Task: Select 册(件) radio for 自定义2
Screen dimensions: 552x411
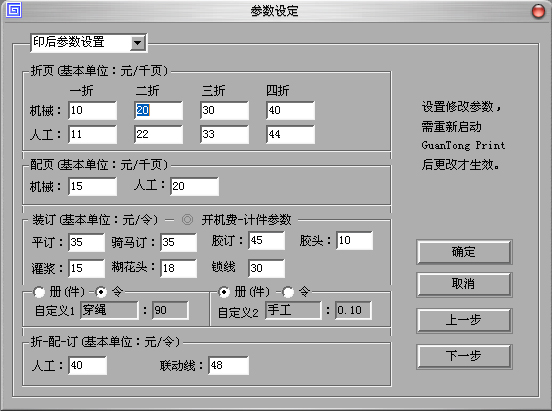Action: click(x=224, y=292)
